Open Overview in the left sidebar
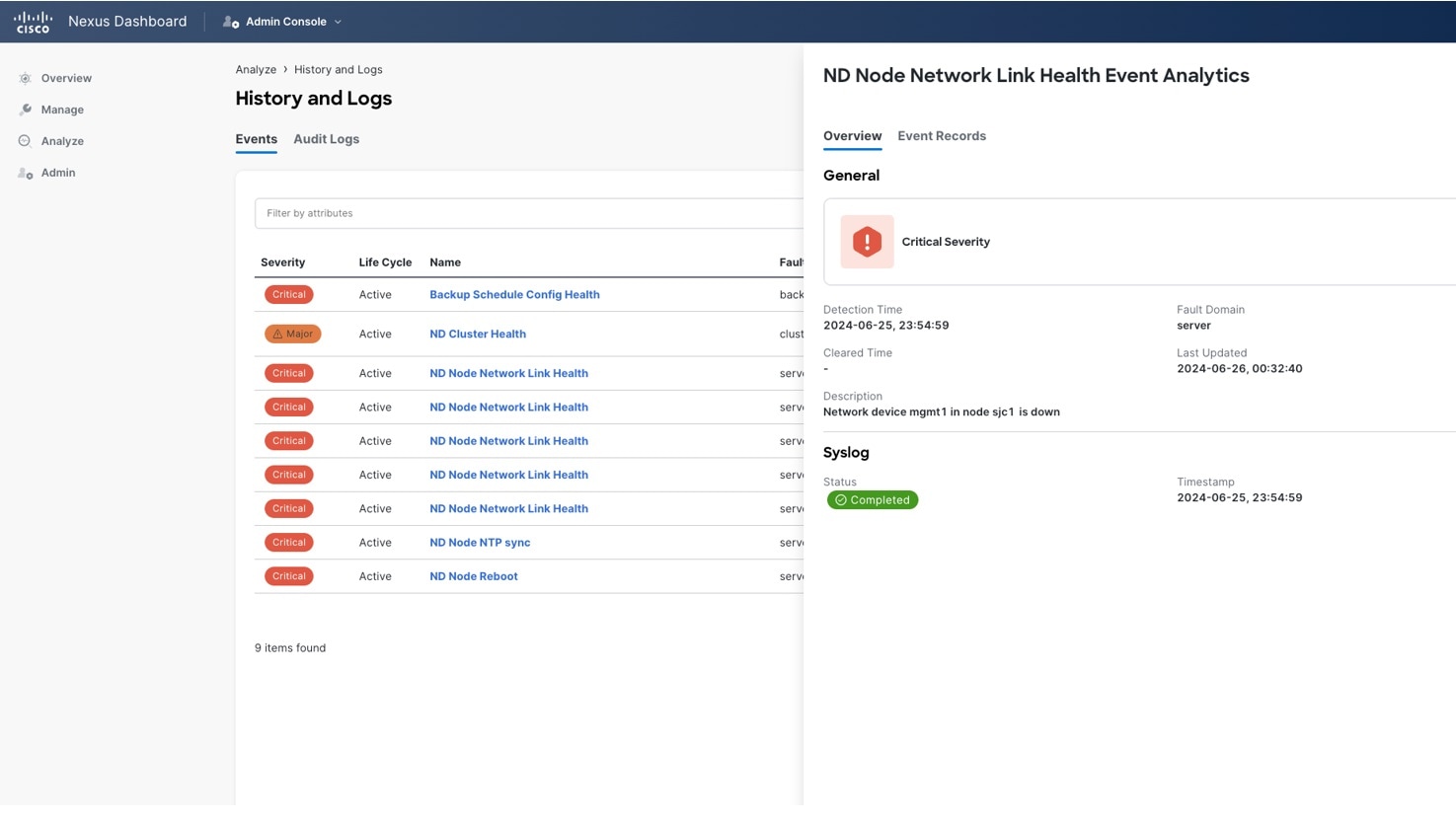 coord(66,78)
